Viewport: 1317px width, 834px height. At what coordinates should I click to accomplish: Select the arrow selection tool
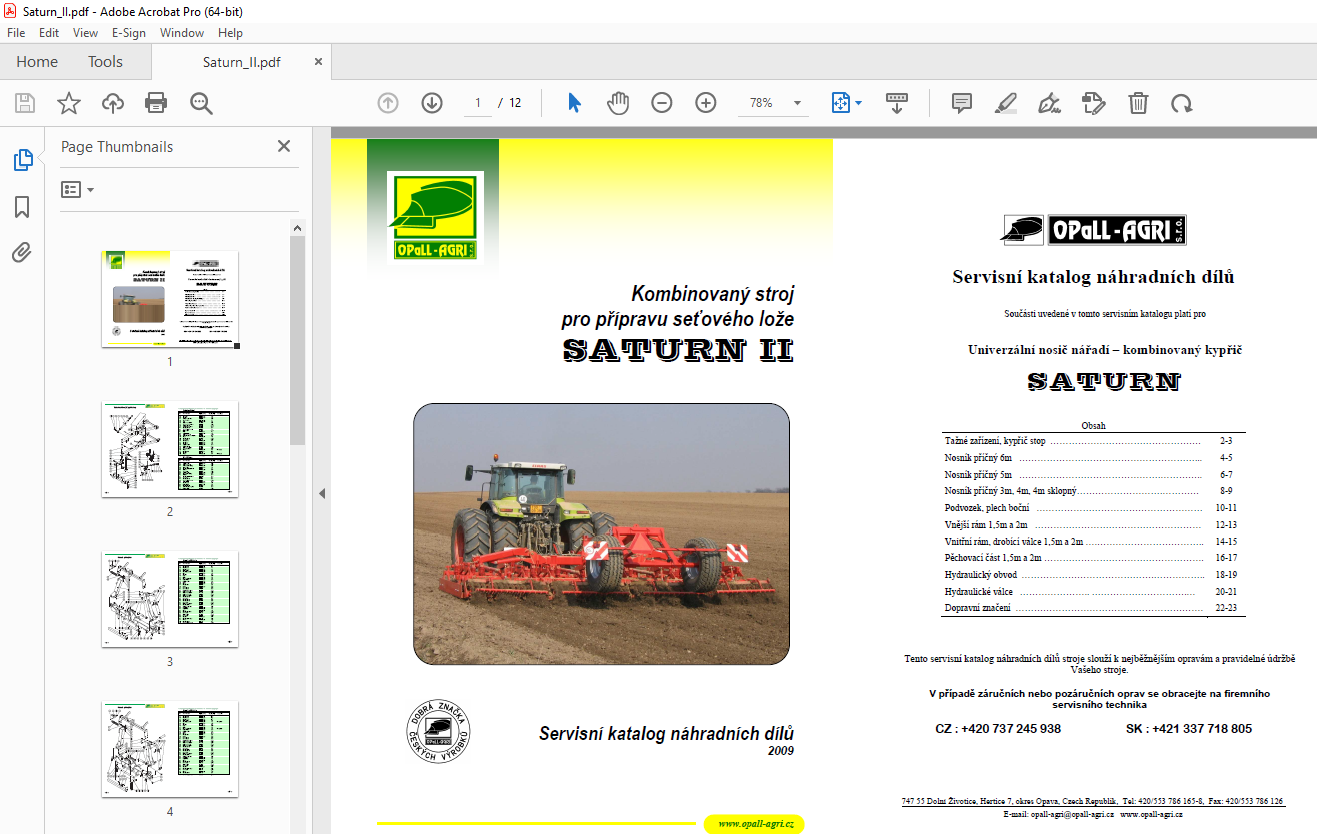click(x=574, y=103)
